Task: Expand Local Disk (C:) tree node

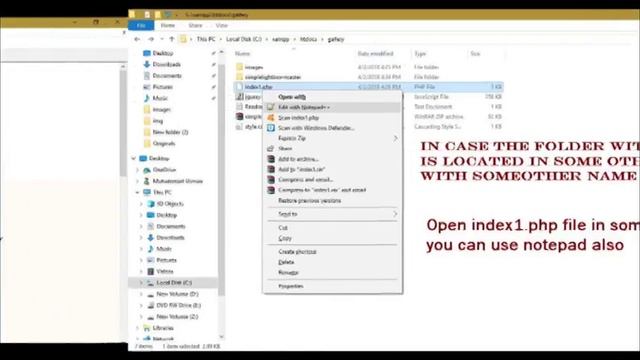Action: point(142,282)
